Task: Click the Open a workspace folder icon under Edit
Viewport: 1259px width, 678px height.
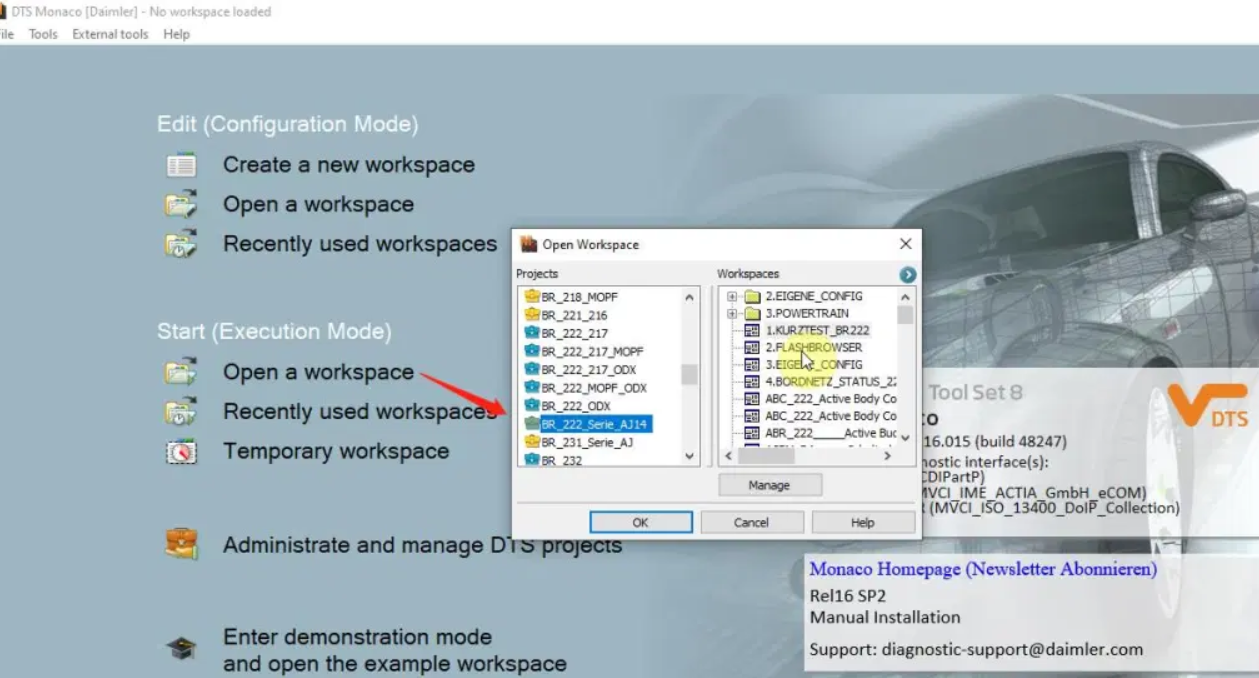Action: click(x=181, y=205)
